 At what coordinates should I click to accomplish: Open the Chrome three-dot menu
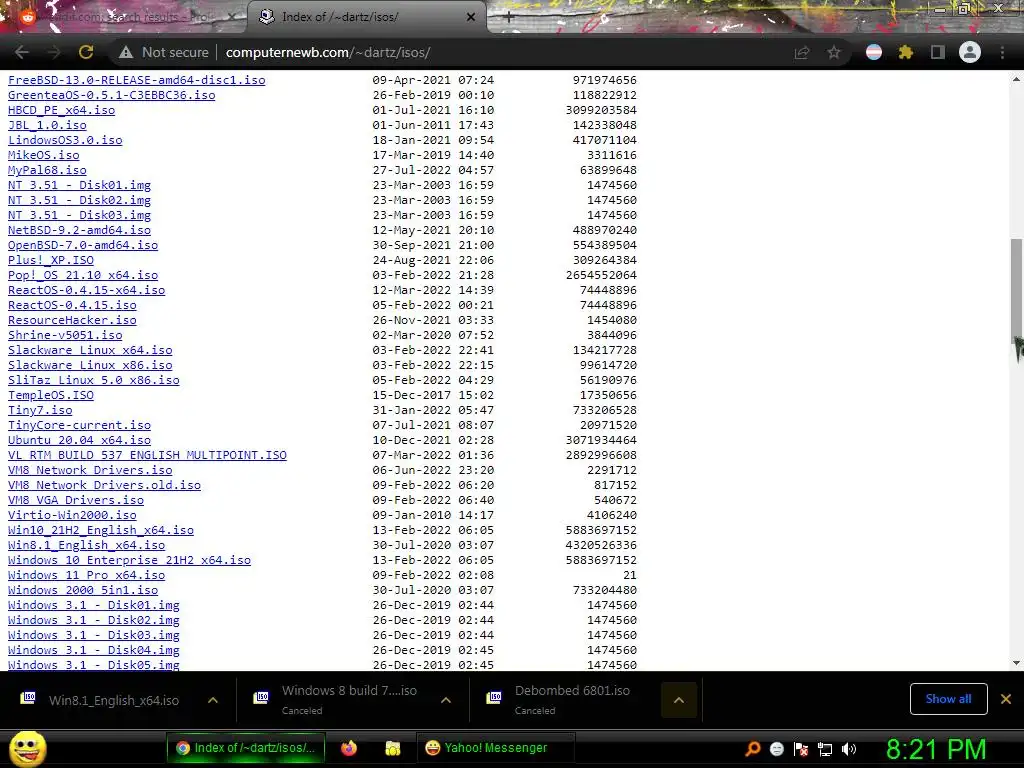1002,52
